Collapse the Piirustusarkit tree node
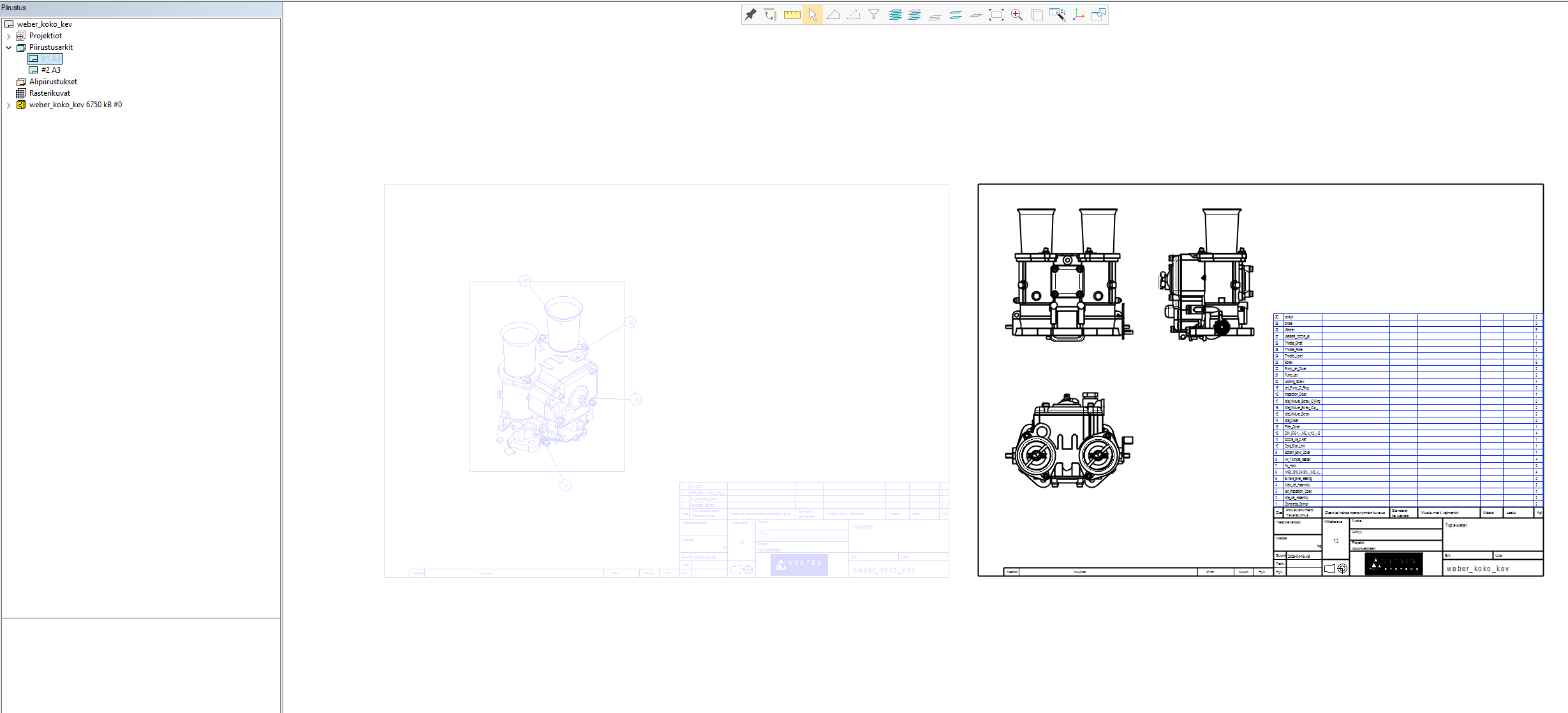 9,47
